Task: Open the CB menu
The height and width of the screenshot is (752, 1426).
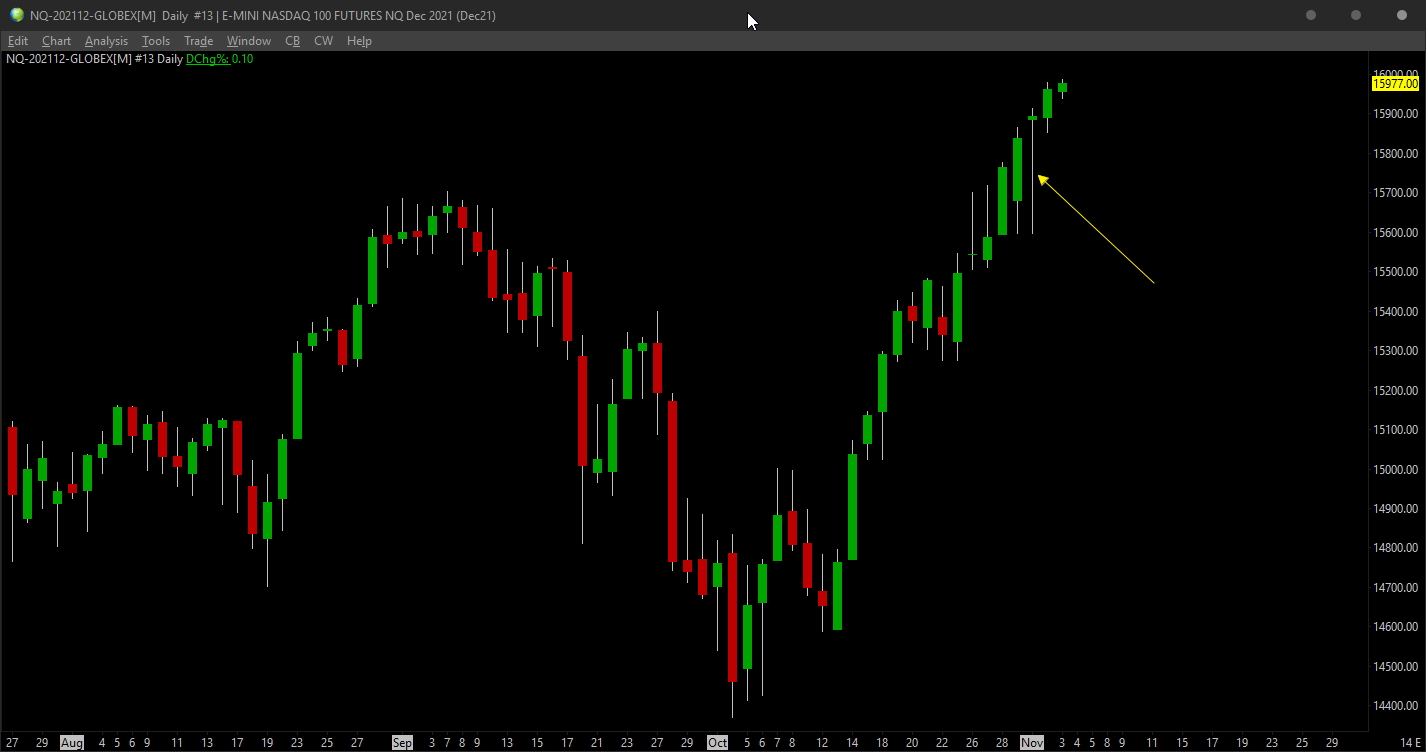Action: click(293, 41)
